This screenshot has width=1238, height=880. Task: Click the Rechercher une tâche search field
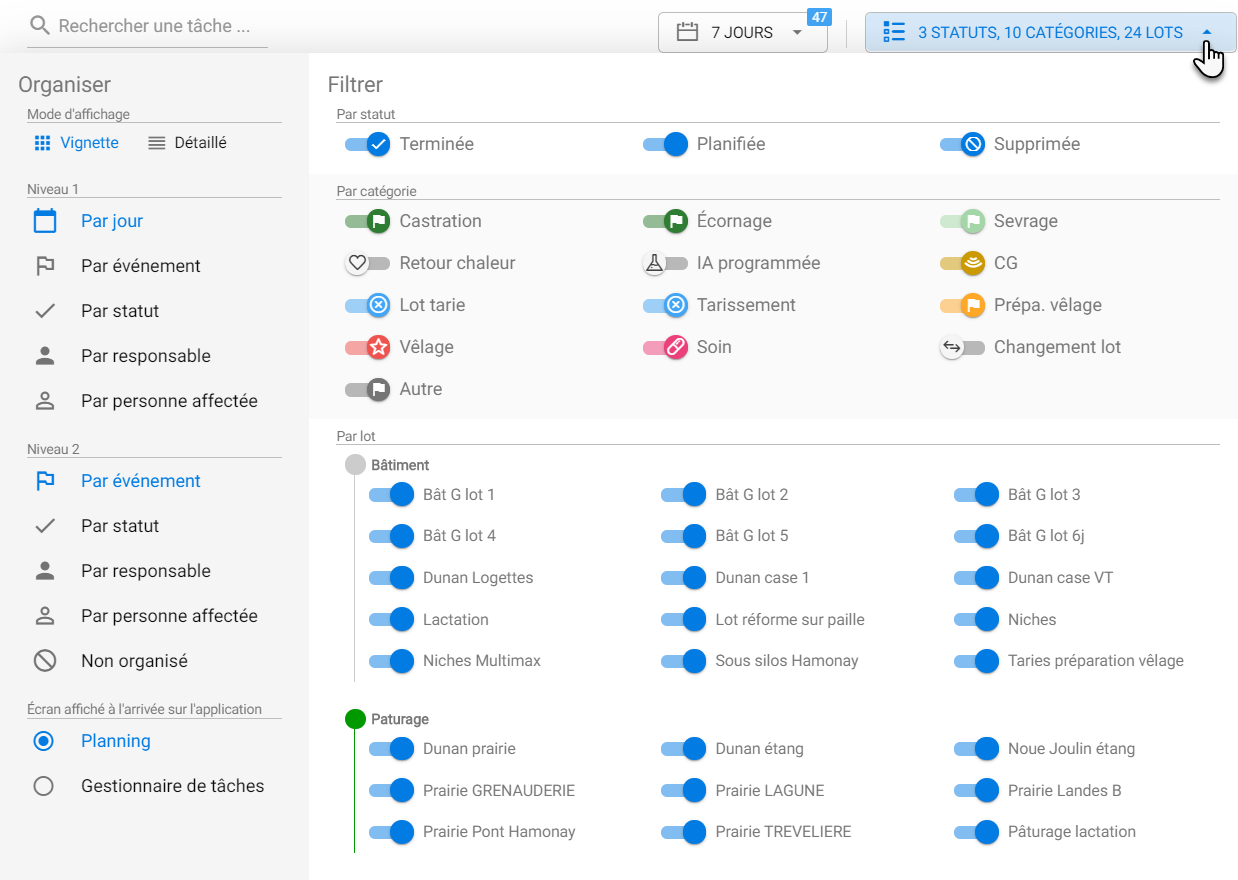[x=148, y=26]
